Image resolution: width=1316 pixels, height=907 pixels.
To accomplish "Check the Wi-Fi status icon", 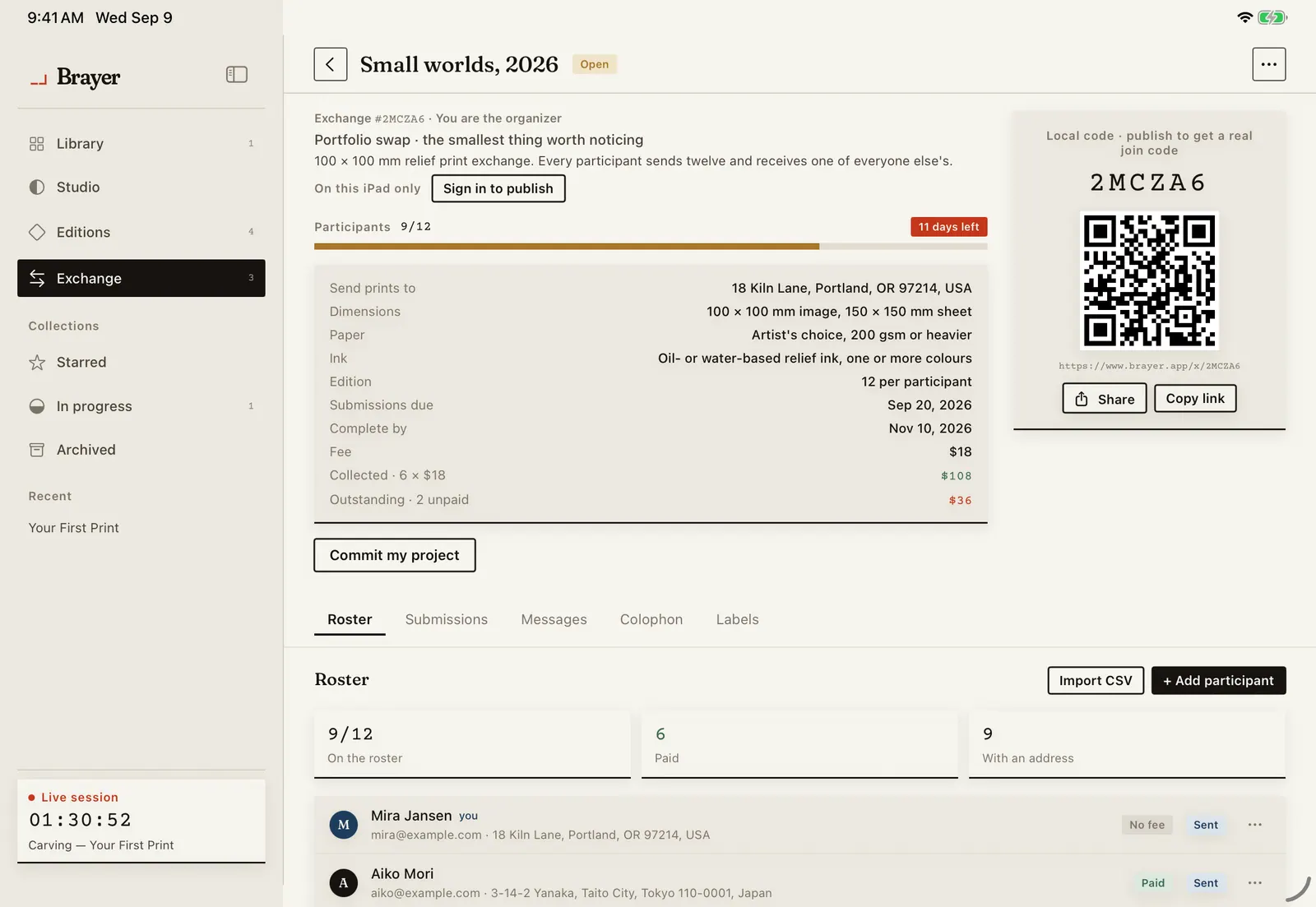I will (1245, 17).
